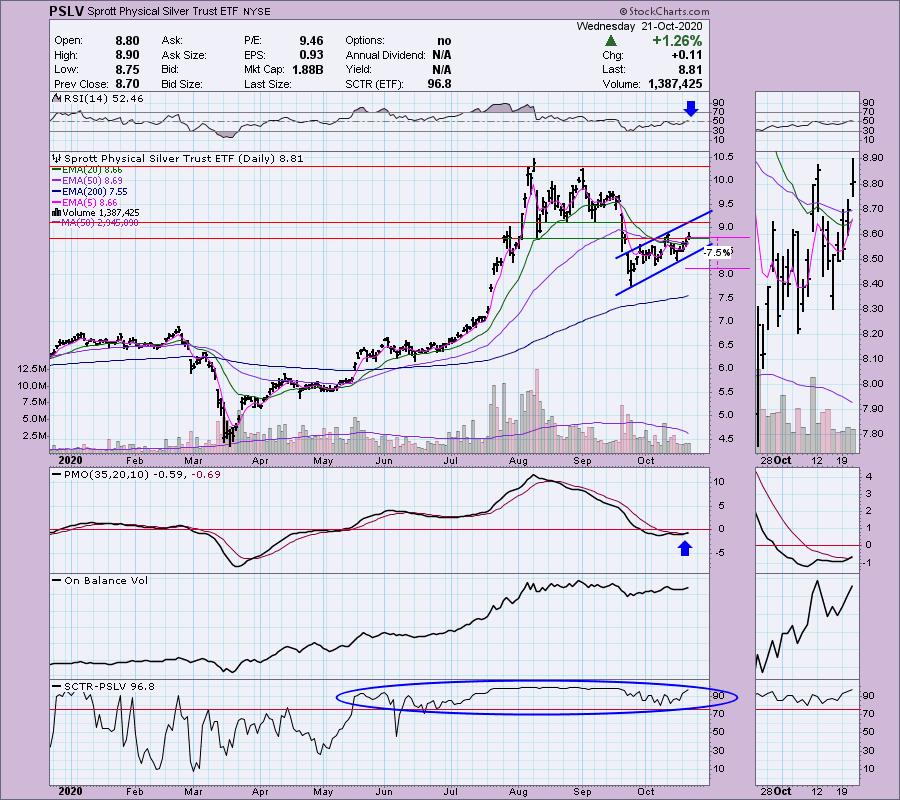Click the volume bars icon in the legend
This screenshot has height=800, width=900.
click(56, 212)
